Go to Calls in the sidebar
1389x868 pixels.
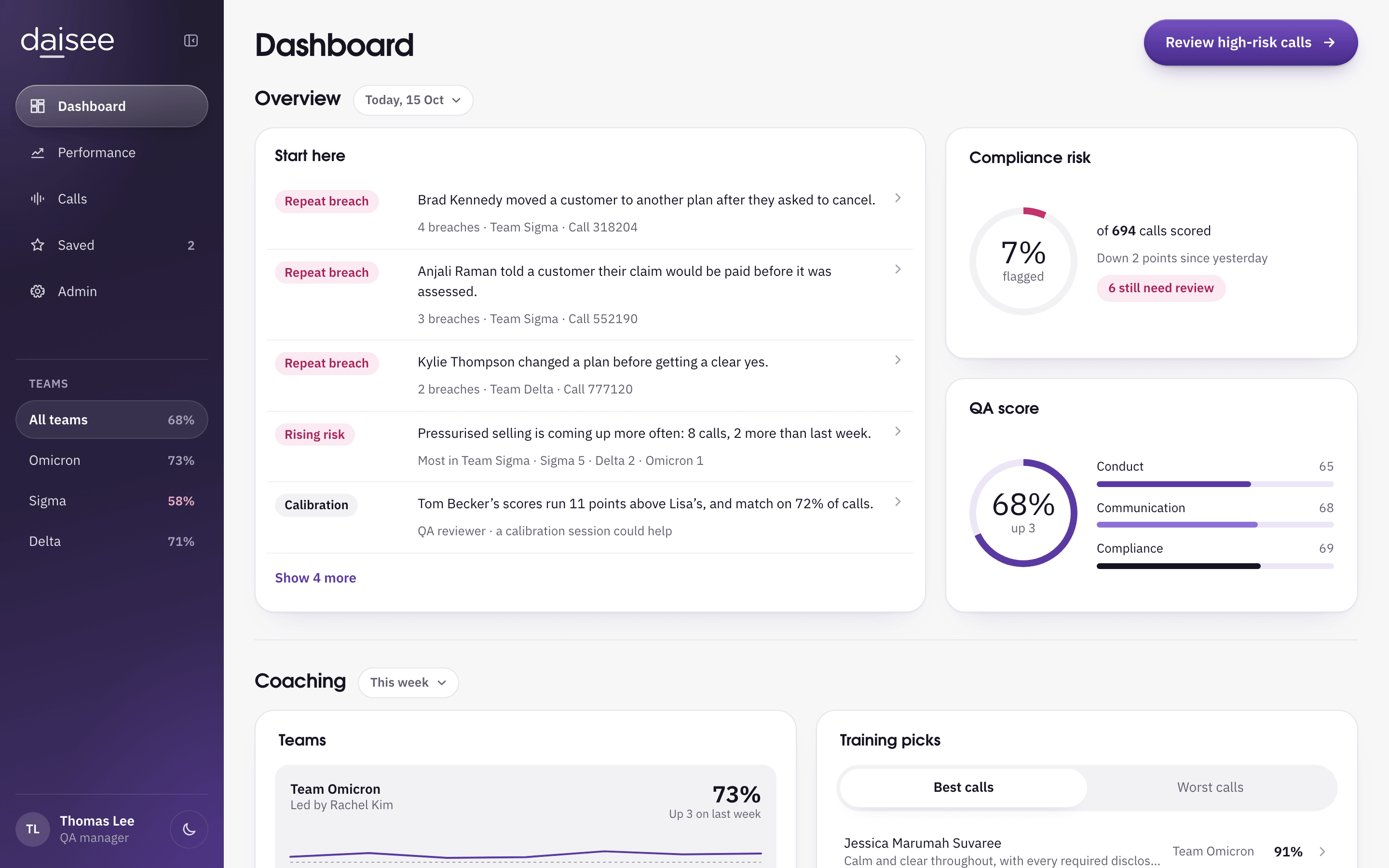112,199
